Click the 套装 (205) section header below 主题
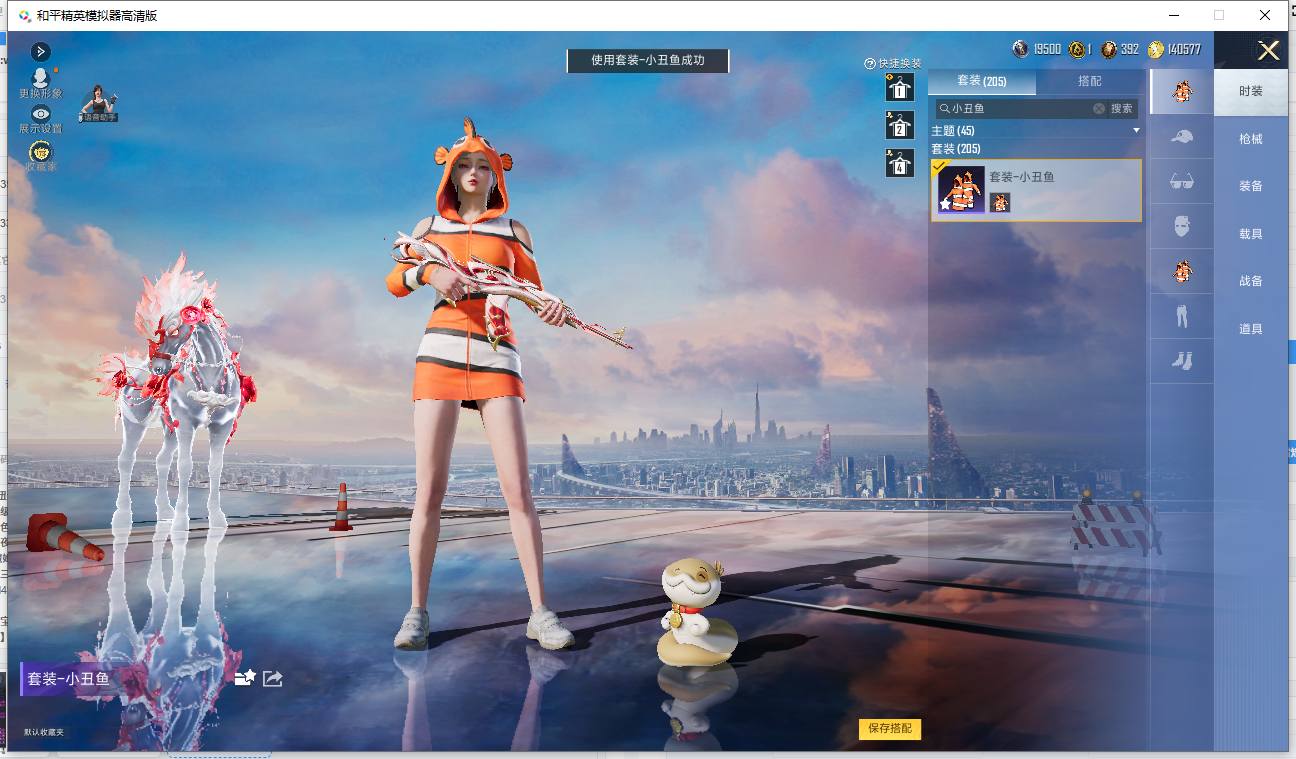 tap(956, 149)
